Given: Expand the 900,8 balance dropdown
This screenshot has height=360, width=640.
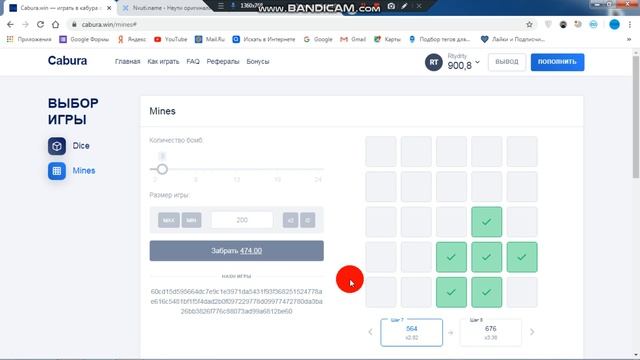Looking at the screenshot, I should (x=478, y=62).
